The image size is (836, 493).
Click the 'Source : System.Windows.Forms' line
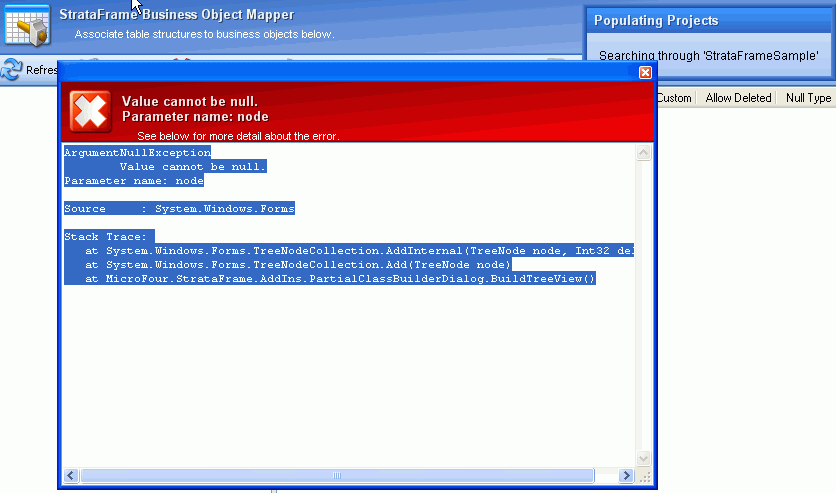(179, 208)
